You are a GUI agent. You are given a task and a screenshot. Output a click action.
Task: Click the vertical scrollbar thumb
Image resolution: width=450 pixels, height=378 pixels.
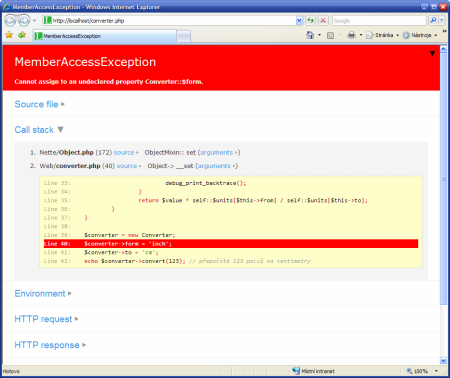click(x=443, y=179)
